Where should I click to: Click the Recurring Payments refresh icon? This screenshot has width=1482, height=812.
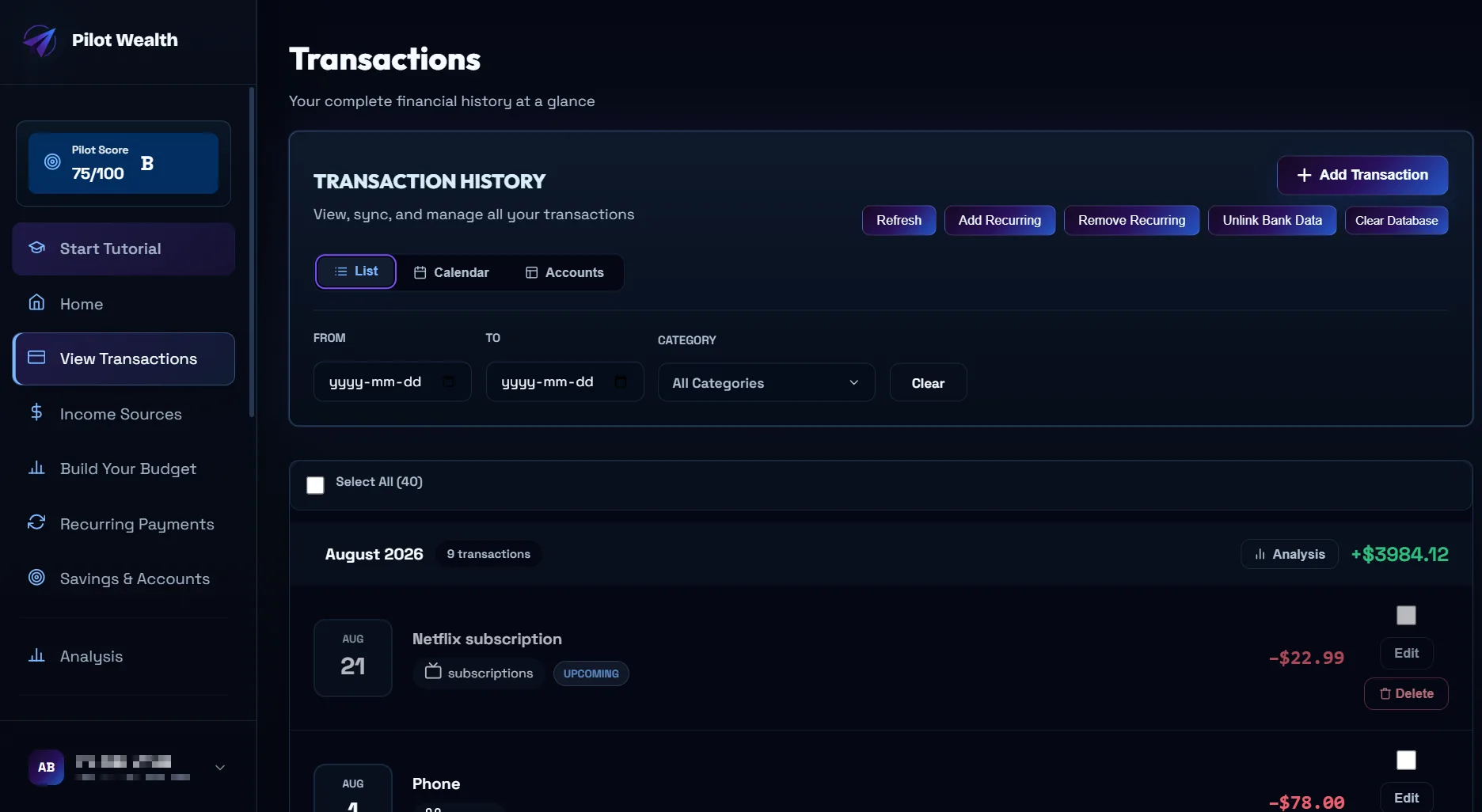tap(36, 522)
